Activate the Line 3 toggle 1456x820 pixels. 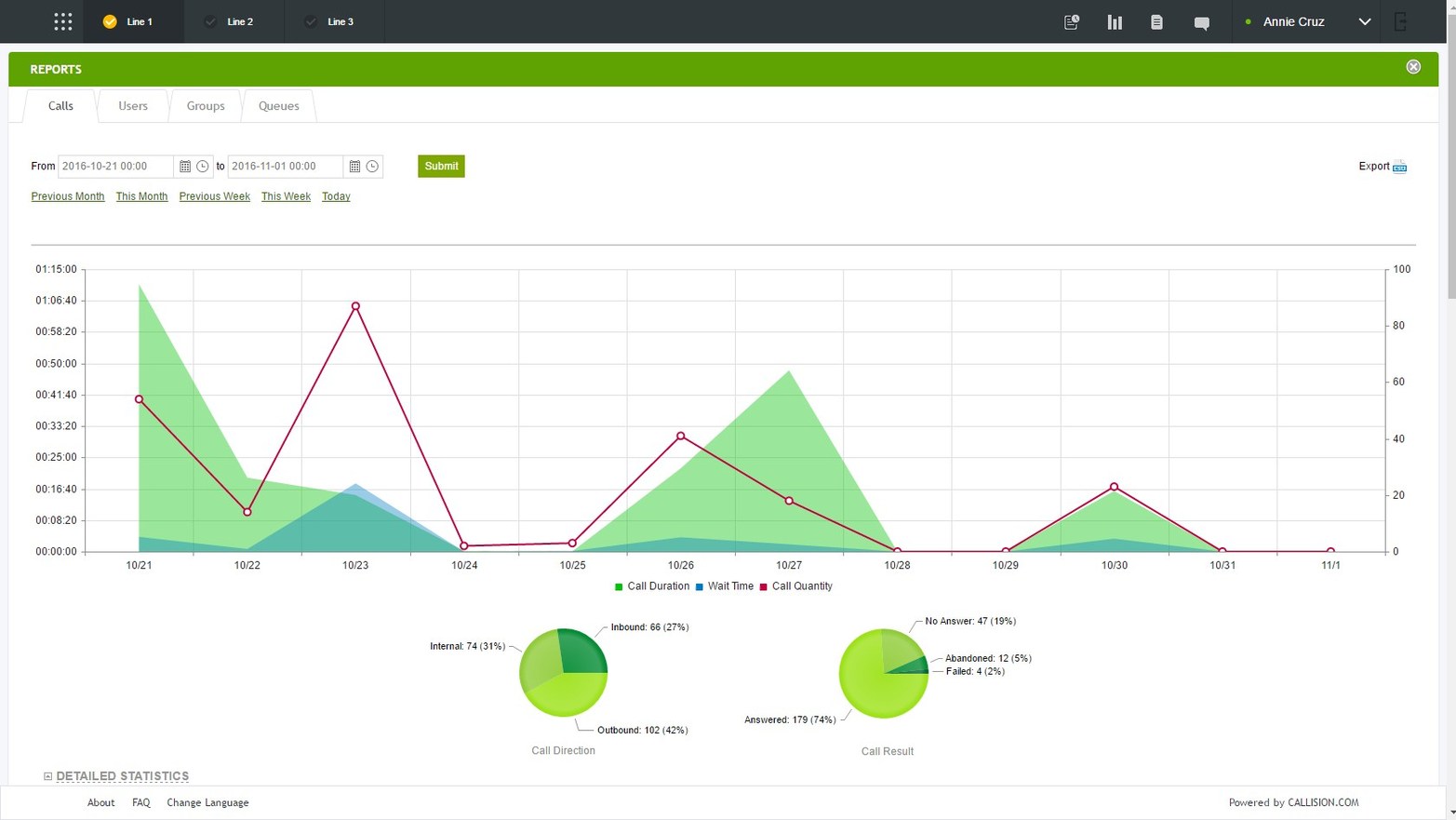tap(311, 21)
